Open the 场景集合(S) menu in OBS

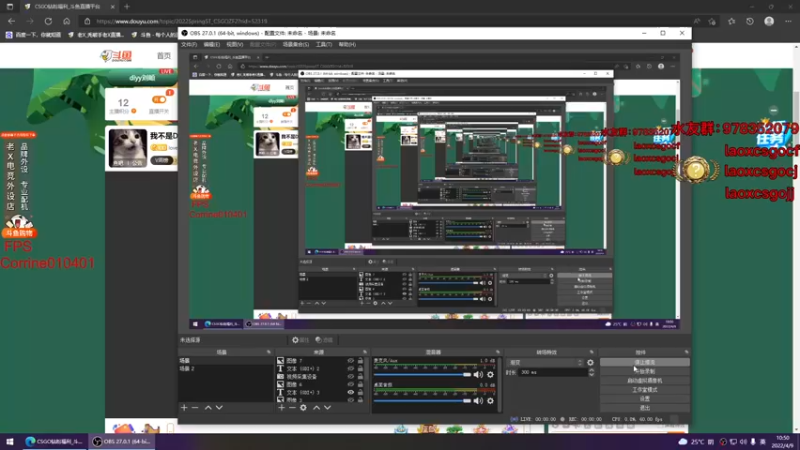point(296,44)
